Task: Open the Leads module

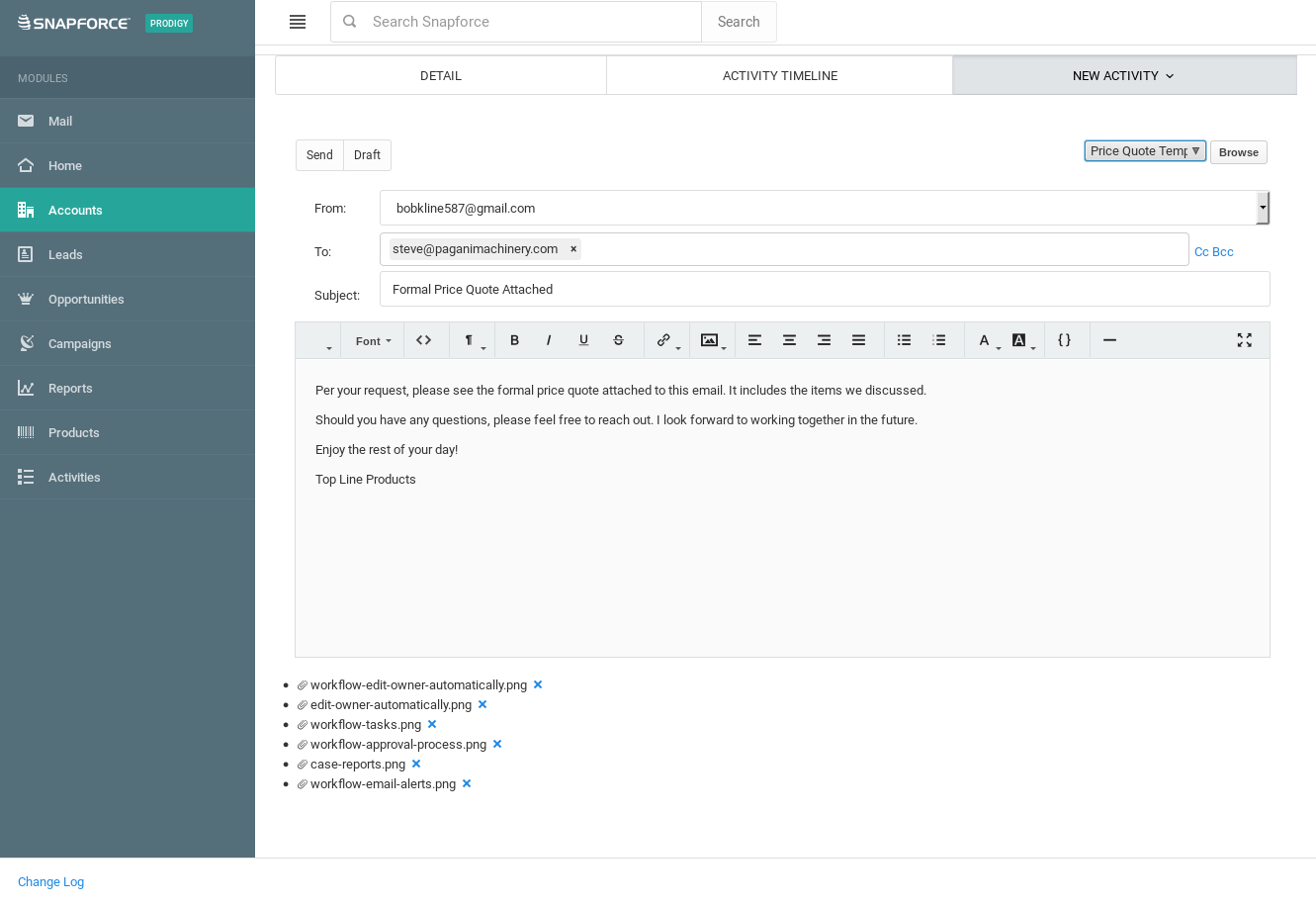Action: pos(128,254)
